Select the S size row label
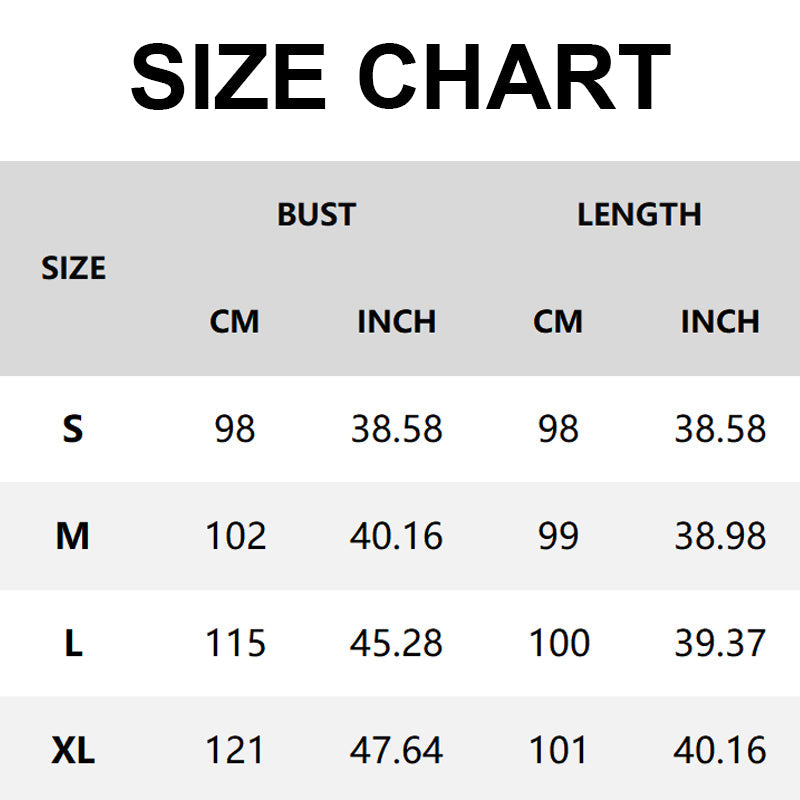 coord(73,429)
